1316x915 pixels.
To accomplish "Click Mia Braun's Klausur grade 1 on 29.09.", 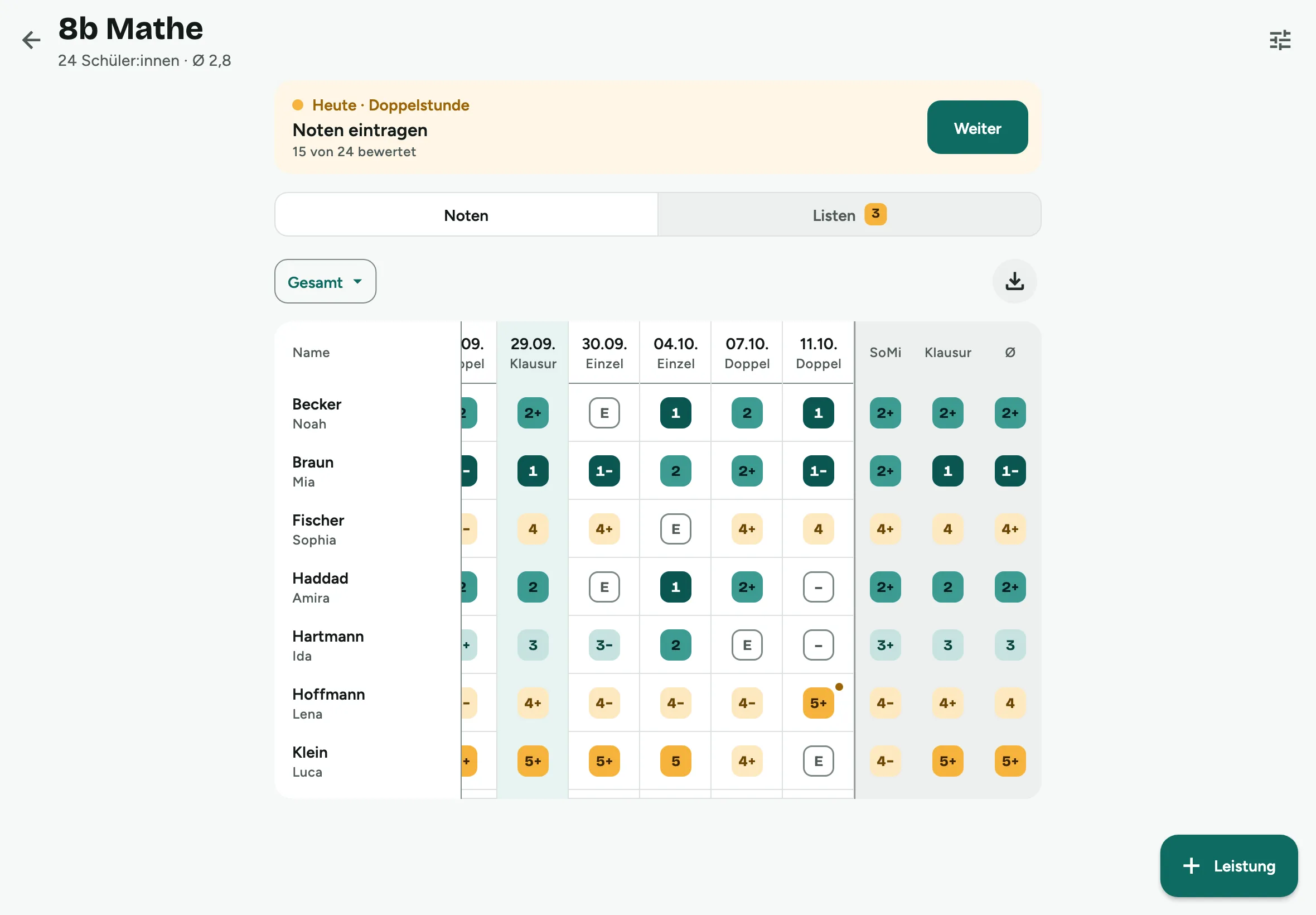I will [x=533, y=471].
